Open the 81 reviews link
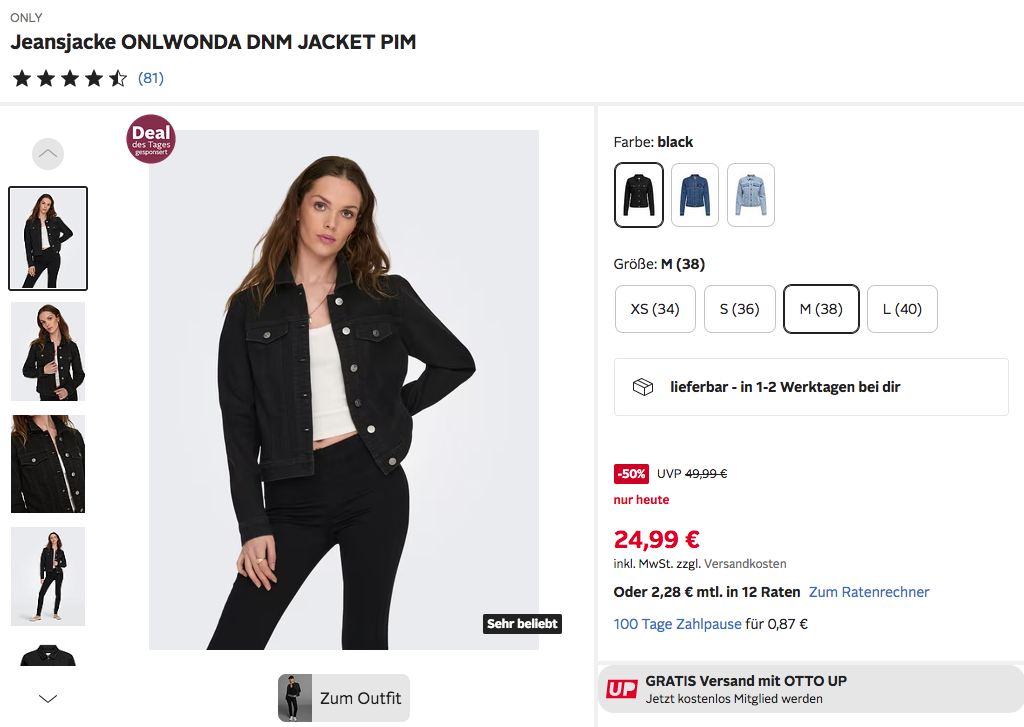The width and height of the screenshot is (1024, 727). pyautogui.click(x=151, y=78)
